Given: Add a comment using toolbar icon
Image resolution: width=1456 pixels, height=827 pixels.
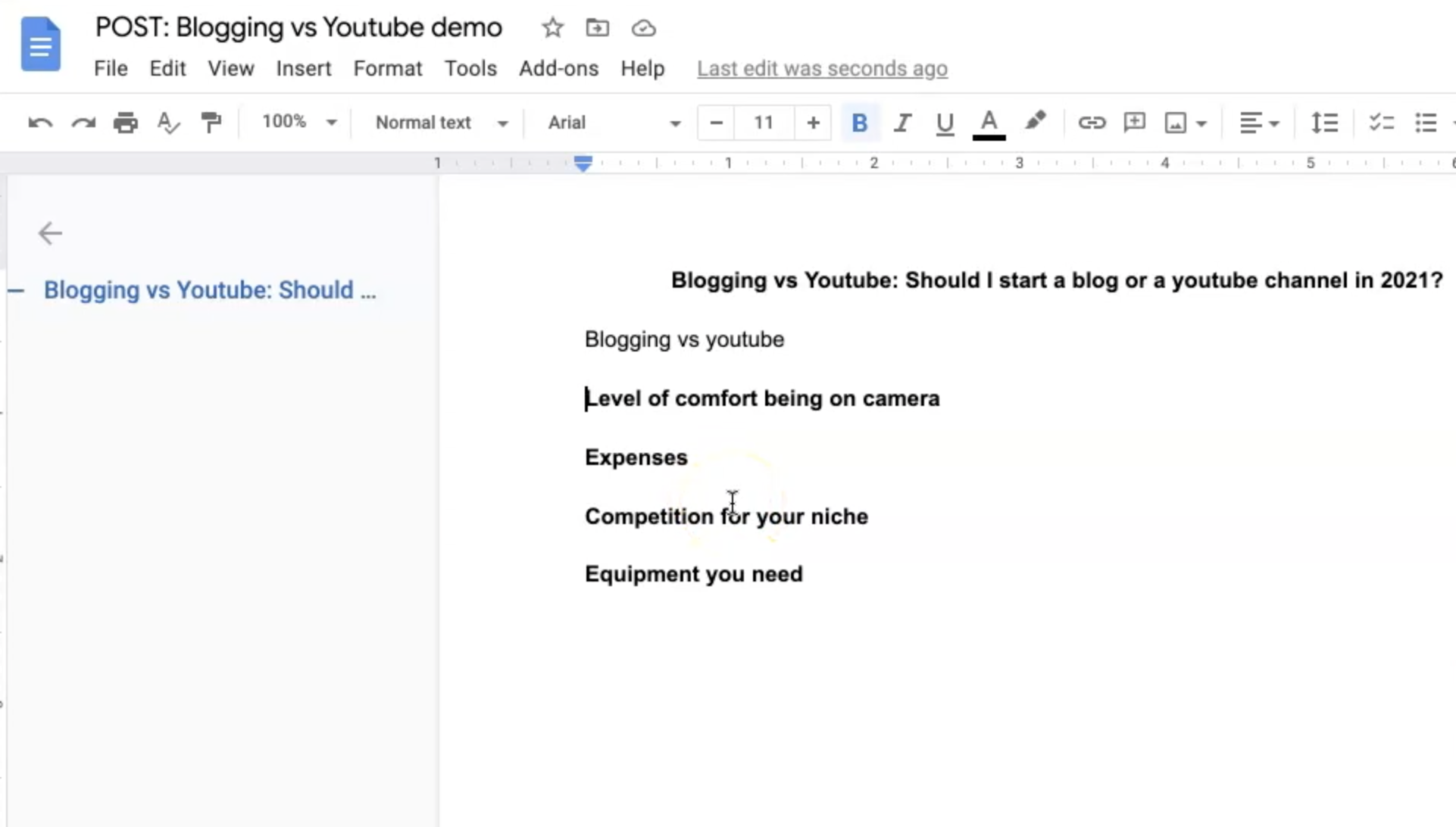Looking at the screenshot, I should tap(1134, 123).
